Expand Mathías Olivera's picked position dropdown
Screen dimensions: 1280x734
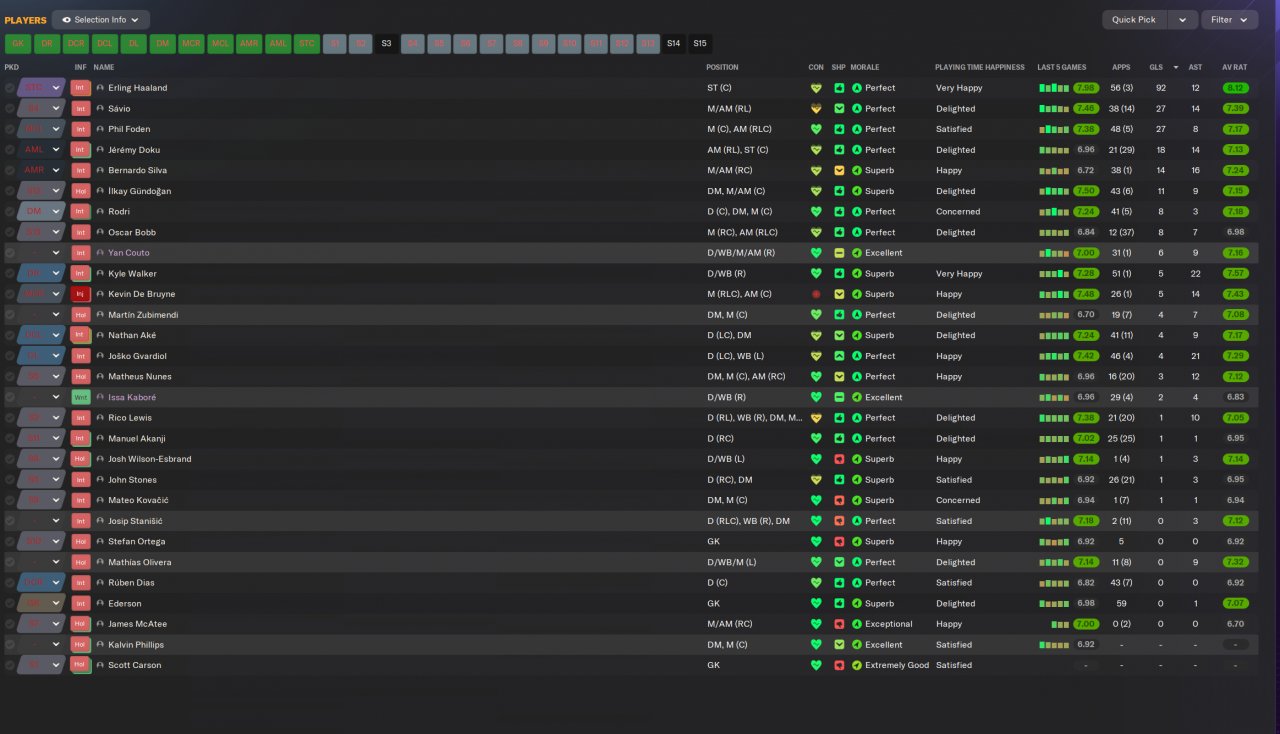coord(57,562)
